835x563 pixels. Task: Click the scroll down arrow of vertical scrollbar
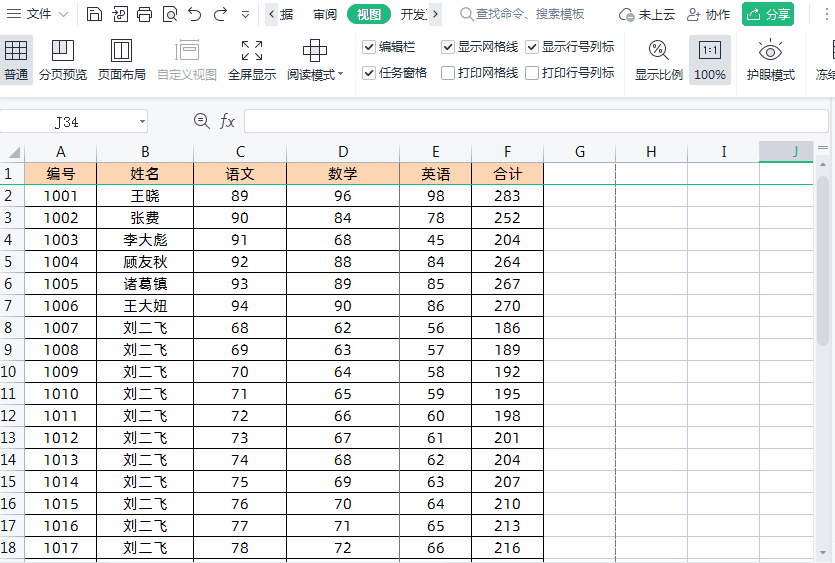coord(823,553)
